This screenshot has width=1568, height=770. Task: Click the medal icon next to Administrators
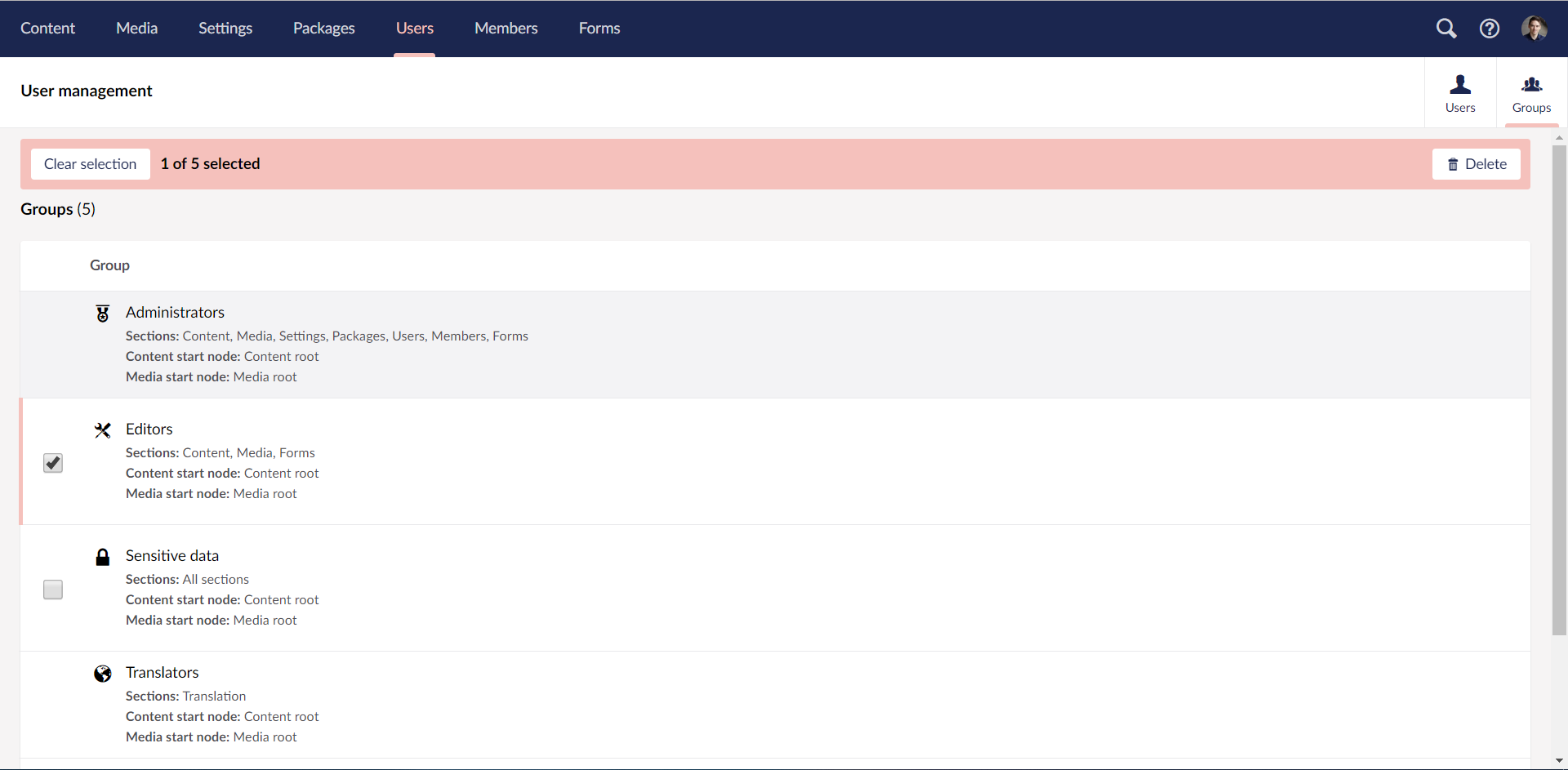[x=102, y=313]
